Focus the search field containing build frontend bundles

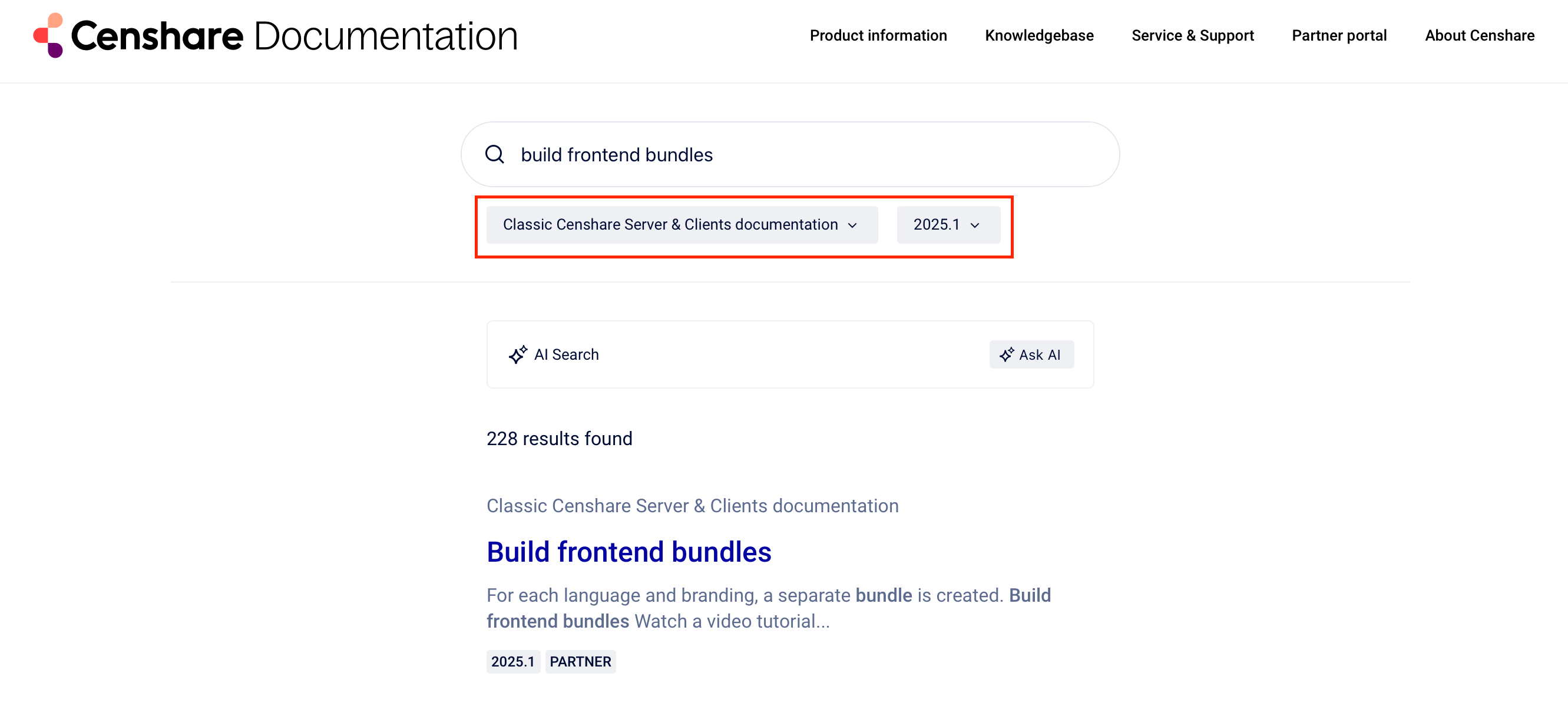point(791,155)
